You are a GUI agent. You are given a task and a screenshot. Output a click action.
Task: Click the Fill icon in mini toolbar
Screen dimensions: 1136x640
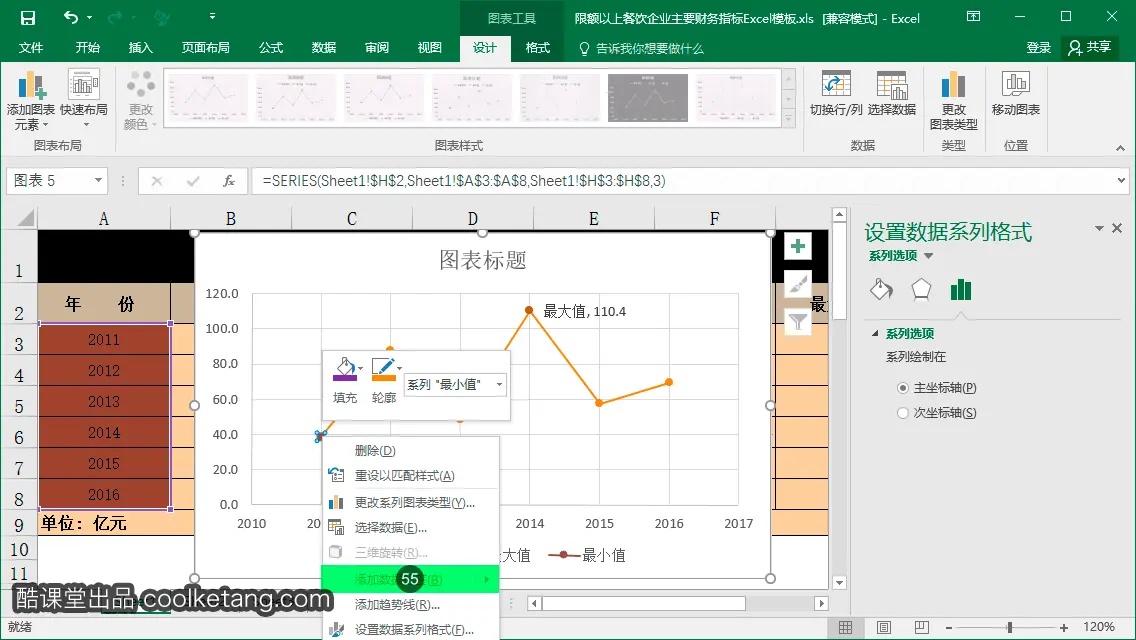pyautogui.click(x=346, y=369)
